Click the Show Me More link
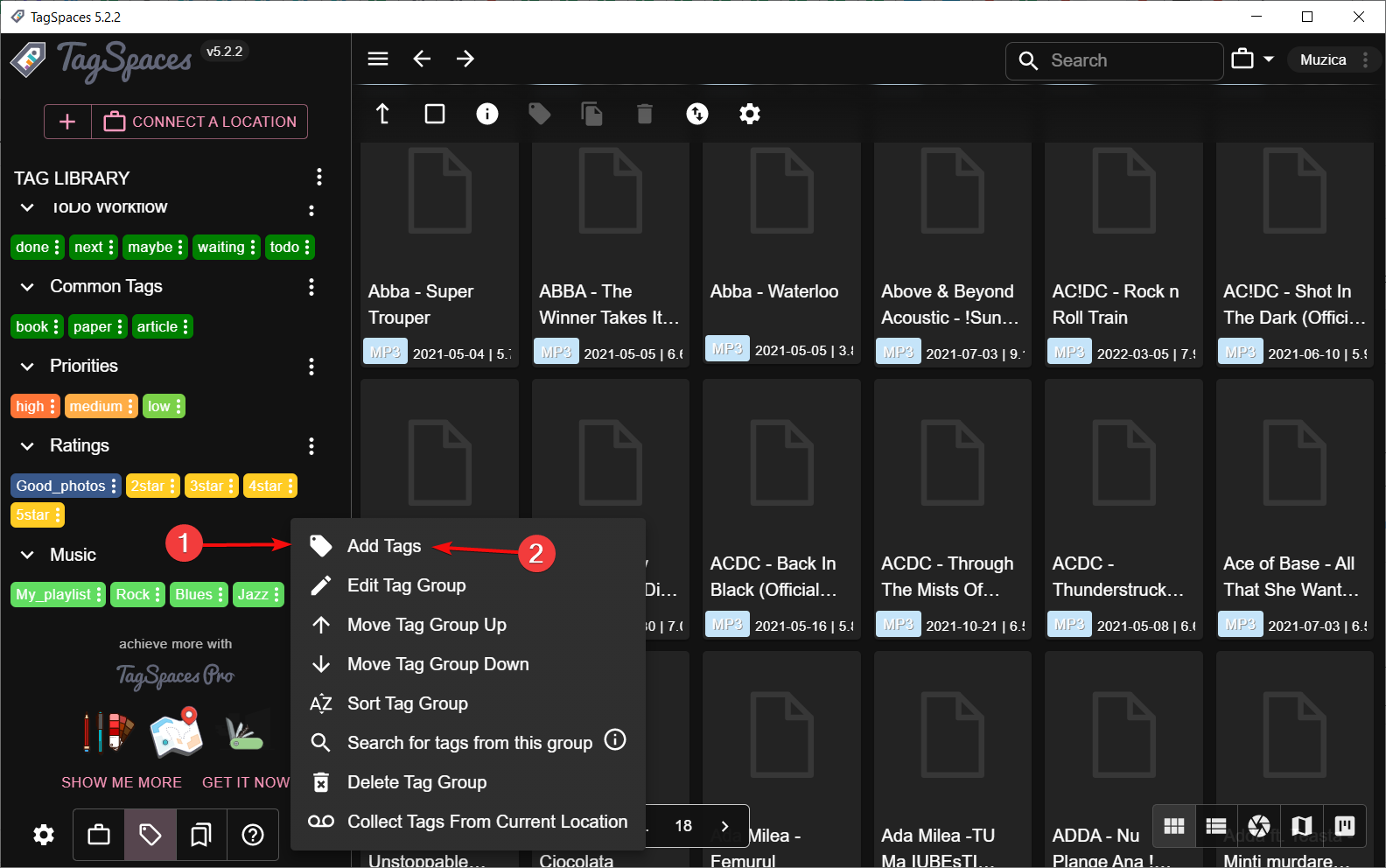This screenshot has width=1386, height=868. [x=122, y=782]
